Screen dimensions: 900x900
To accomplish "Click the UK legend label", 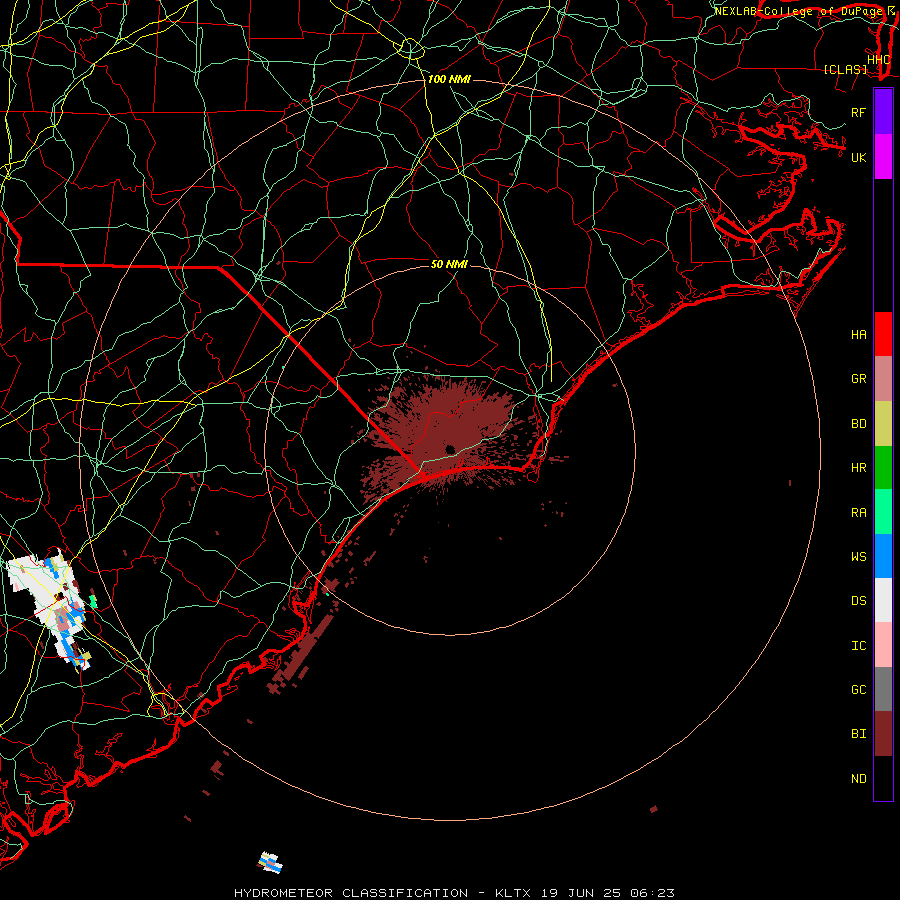I will [x=858, y=157].
